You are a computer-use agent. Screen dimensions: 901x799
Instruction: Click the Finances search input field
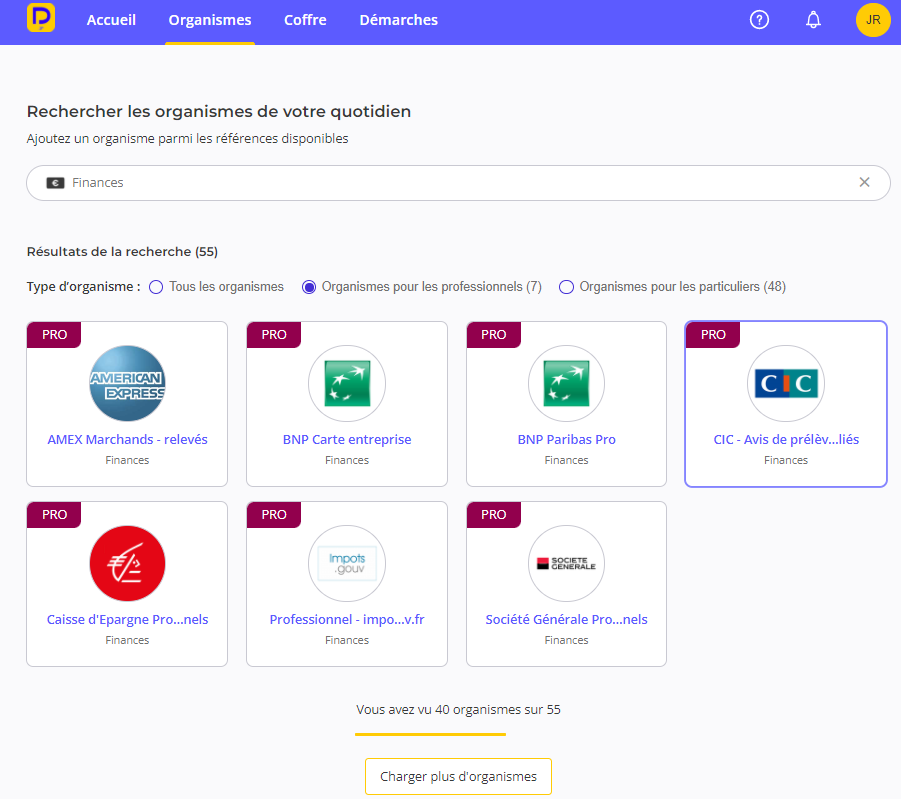[450, 183]
